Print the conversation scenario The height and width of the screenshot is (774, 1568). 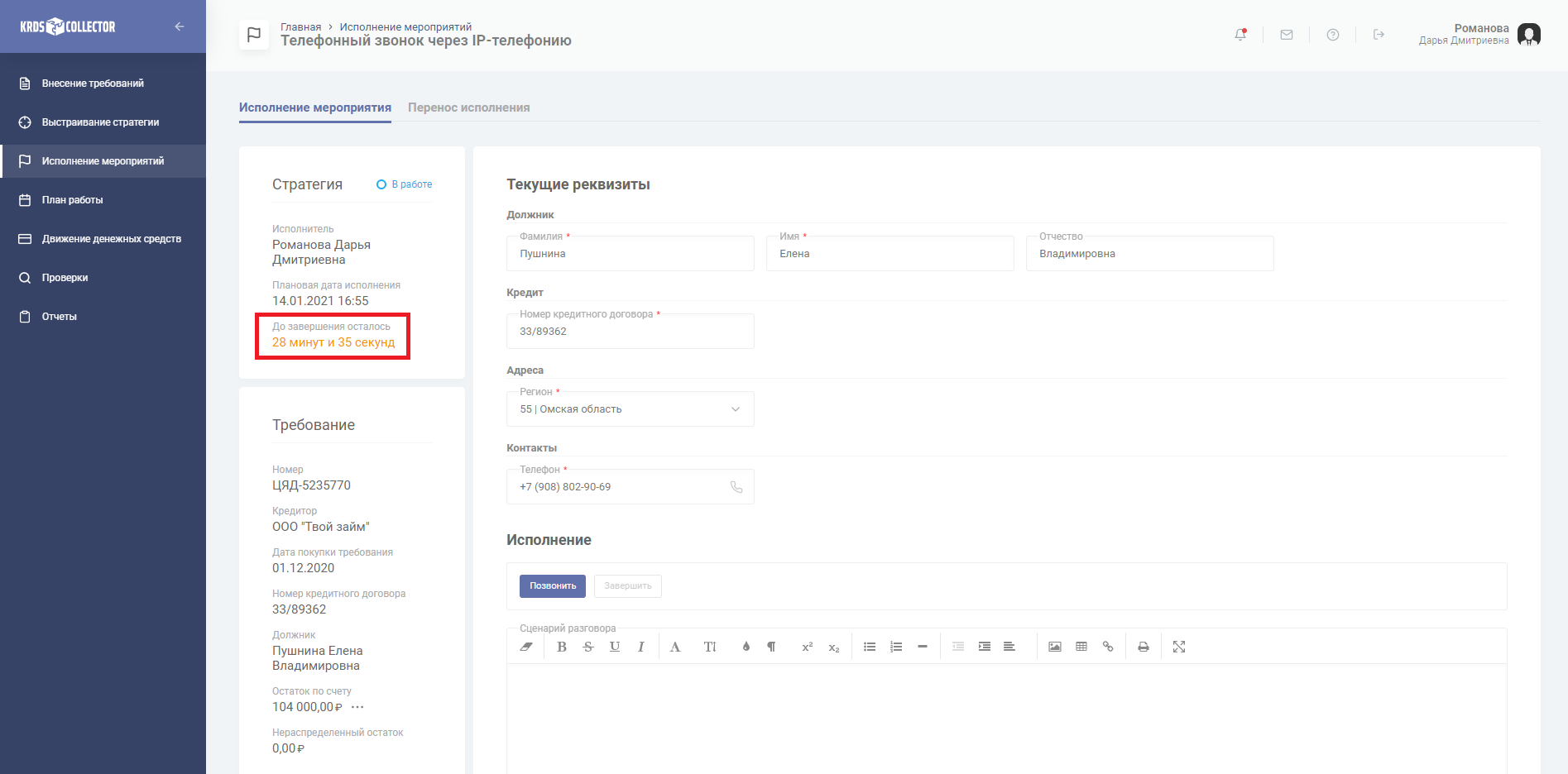tap(1143, 647)
